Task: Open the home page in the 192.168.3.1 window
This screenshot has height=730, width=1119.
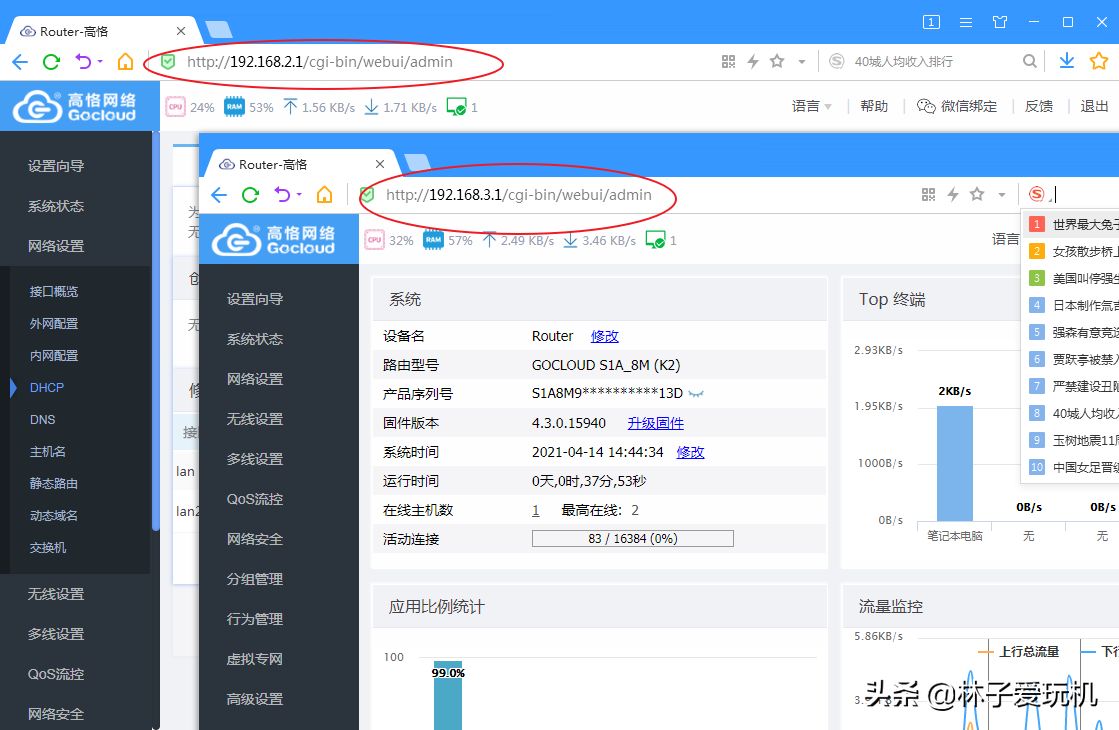Action: tap(325, 194)
